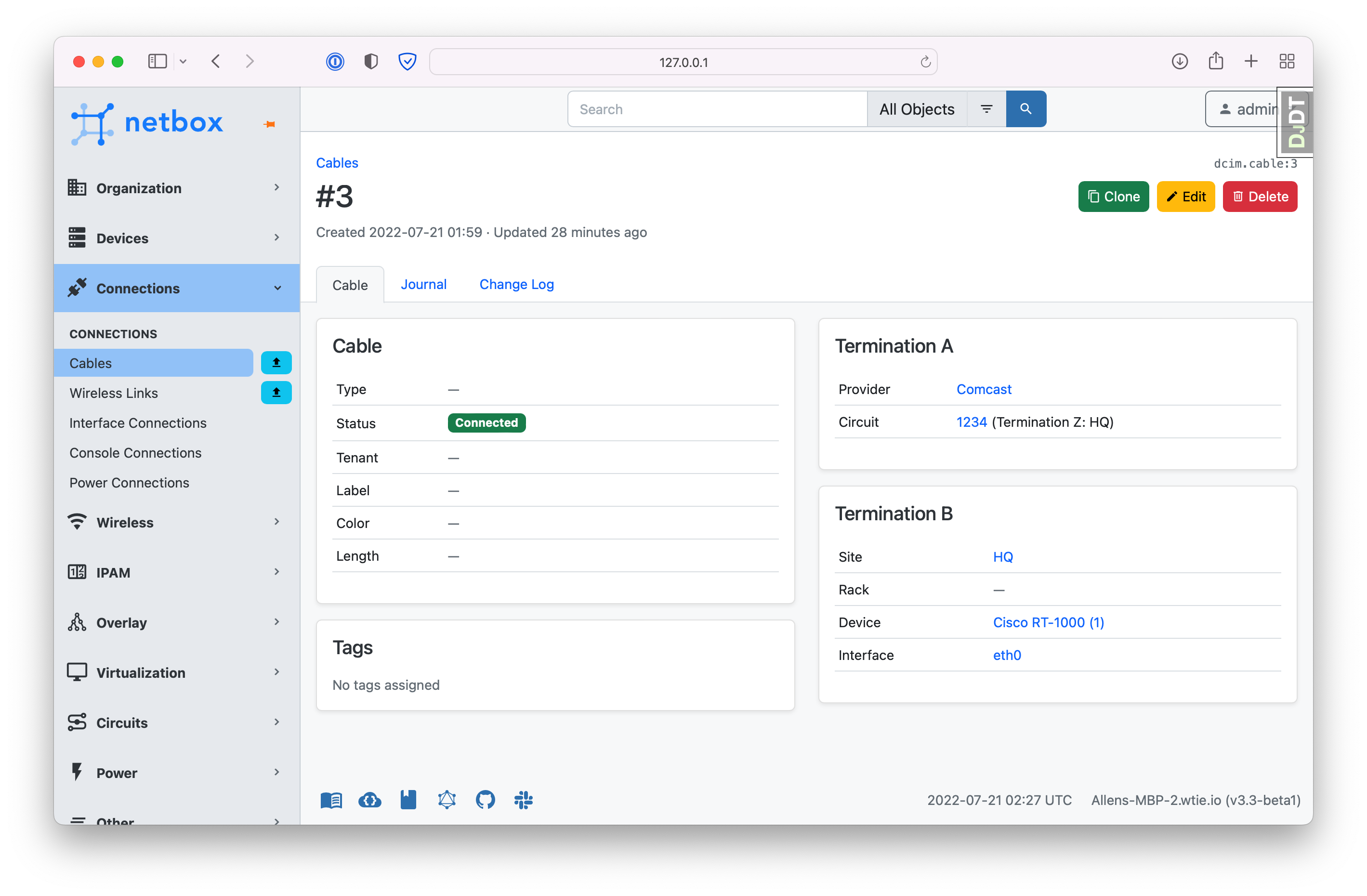
Task: Toggle the browser sidebar panel button
Action: tap(157, 62)
